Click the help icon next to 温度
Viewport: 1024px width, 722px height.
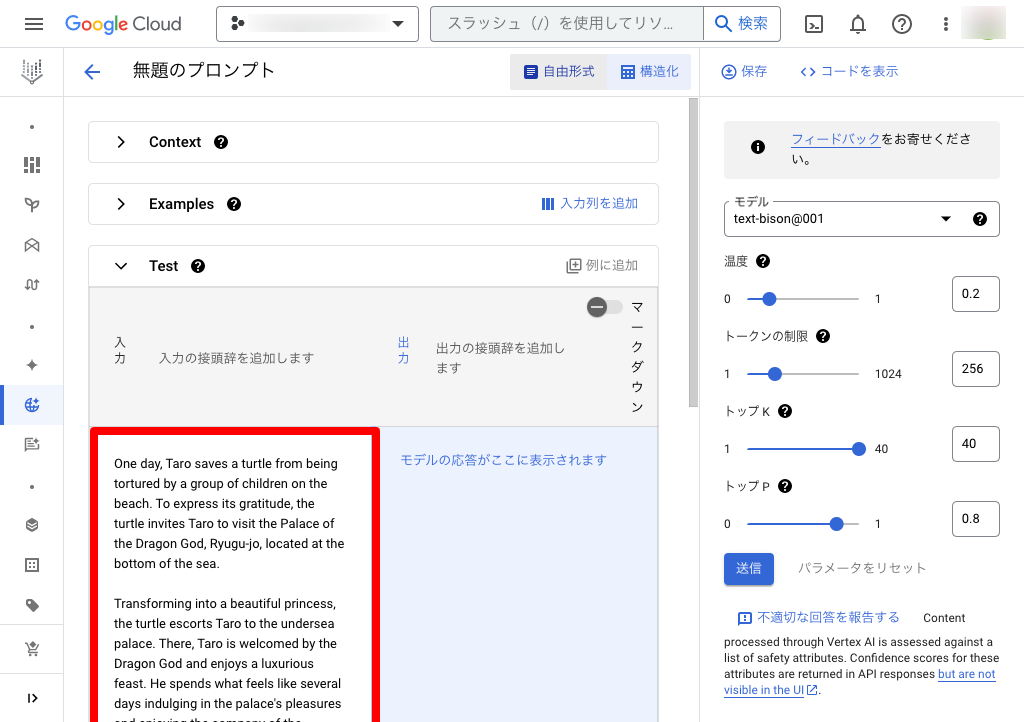pos(763,261)
